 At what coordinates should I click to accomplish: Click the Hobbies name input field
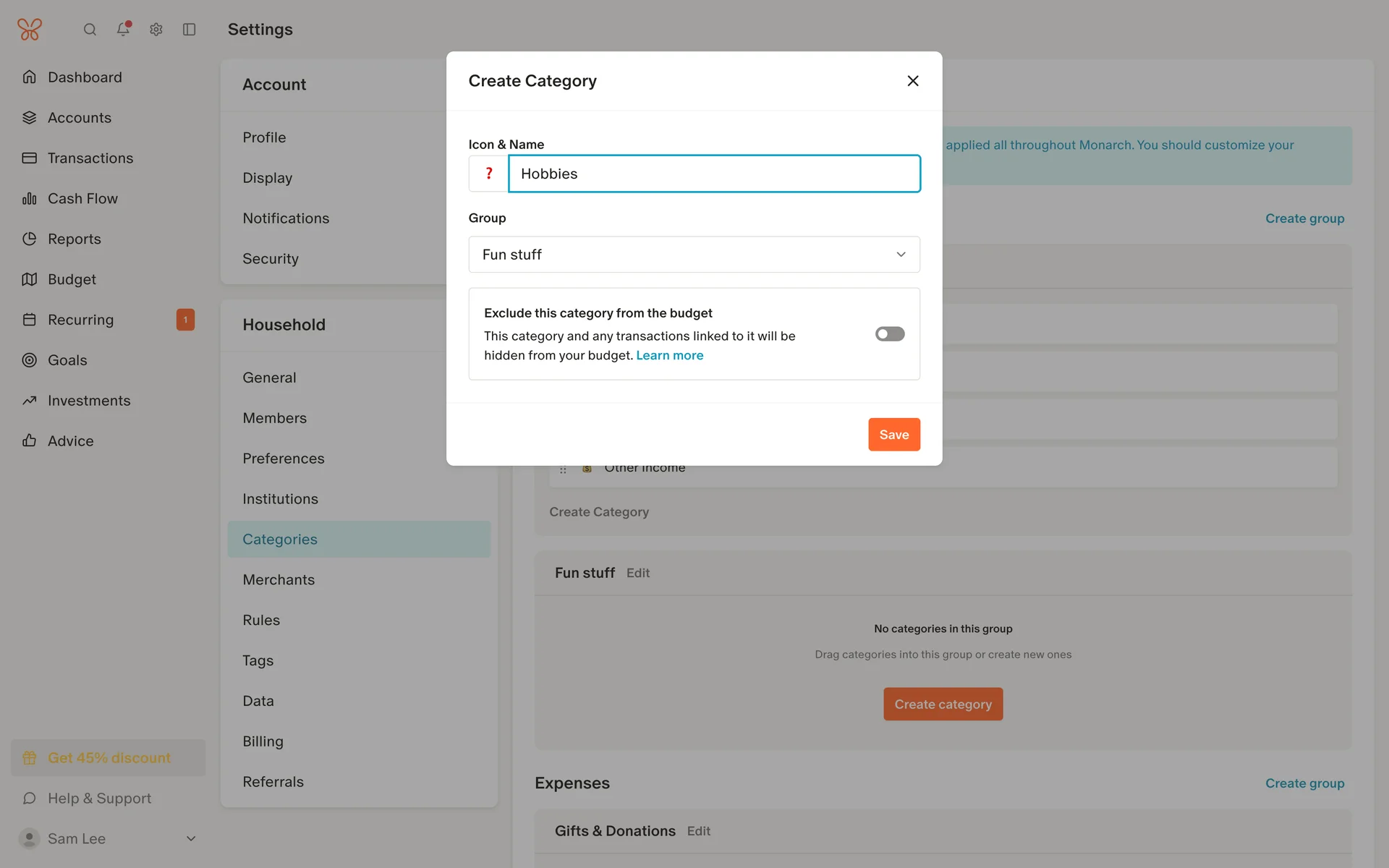(714, 174)
